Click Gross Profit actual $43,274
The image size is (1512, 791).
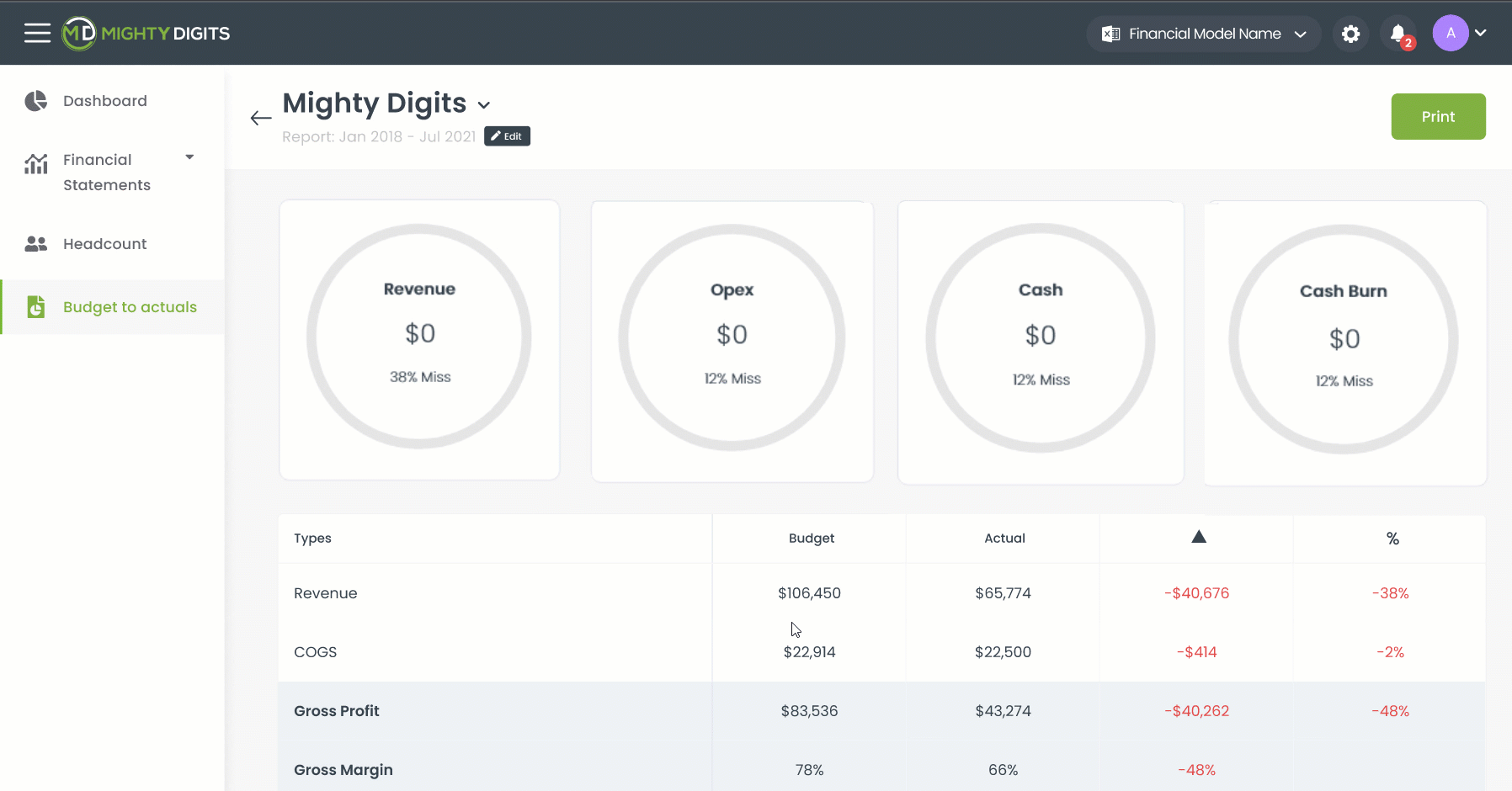tap(1003, 711)
